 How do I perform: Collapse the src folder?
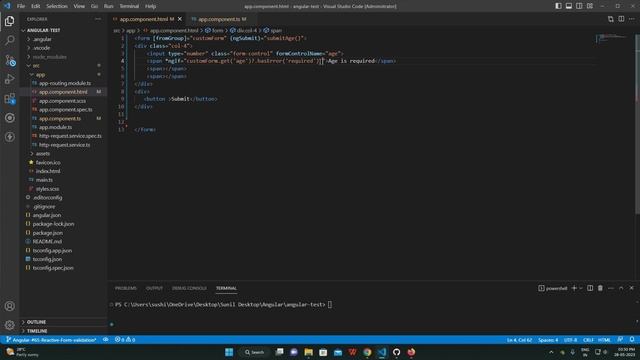36,65
